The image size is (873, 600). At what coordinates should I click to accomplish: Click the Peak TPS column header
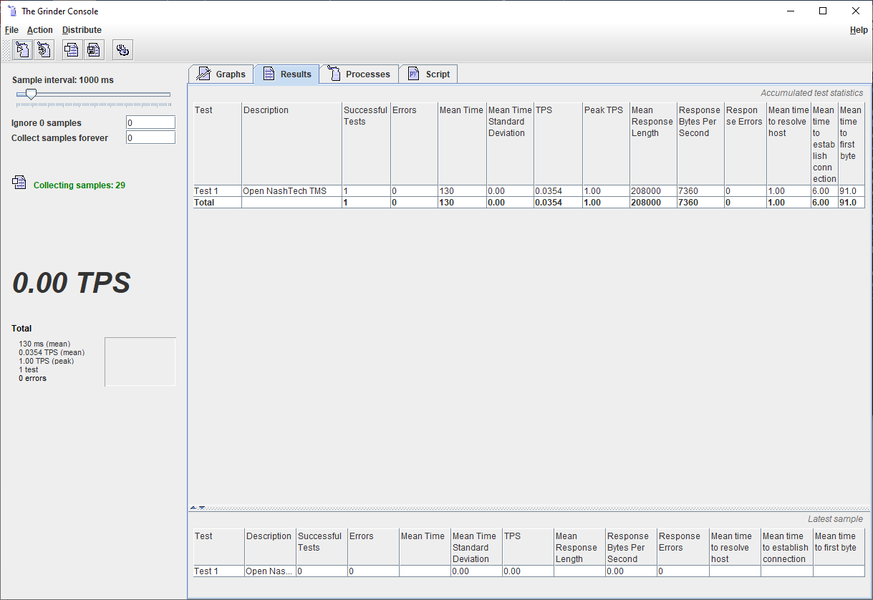click(x=604, y=110)
